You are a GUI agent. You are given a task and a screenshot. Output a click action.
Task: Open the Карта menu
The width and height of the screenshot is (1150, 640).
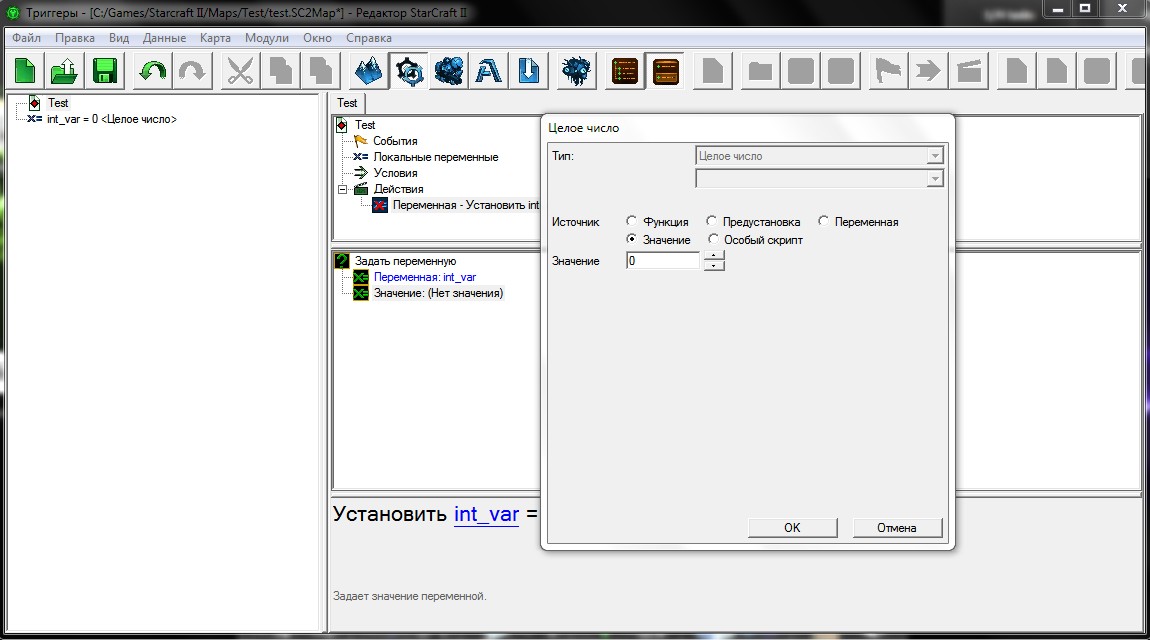tap(215, 37)
